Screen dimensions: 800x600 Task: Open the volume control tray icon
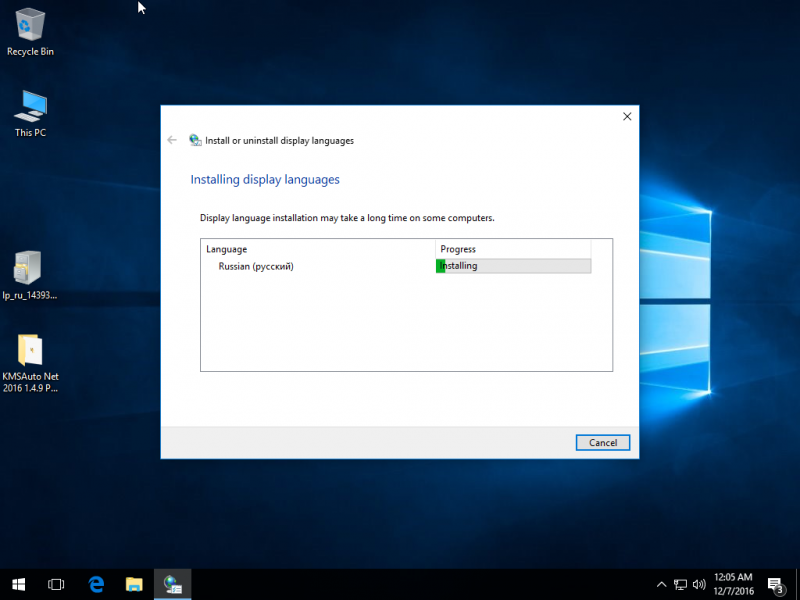click(699, 585)
